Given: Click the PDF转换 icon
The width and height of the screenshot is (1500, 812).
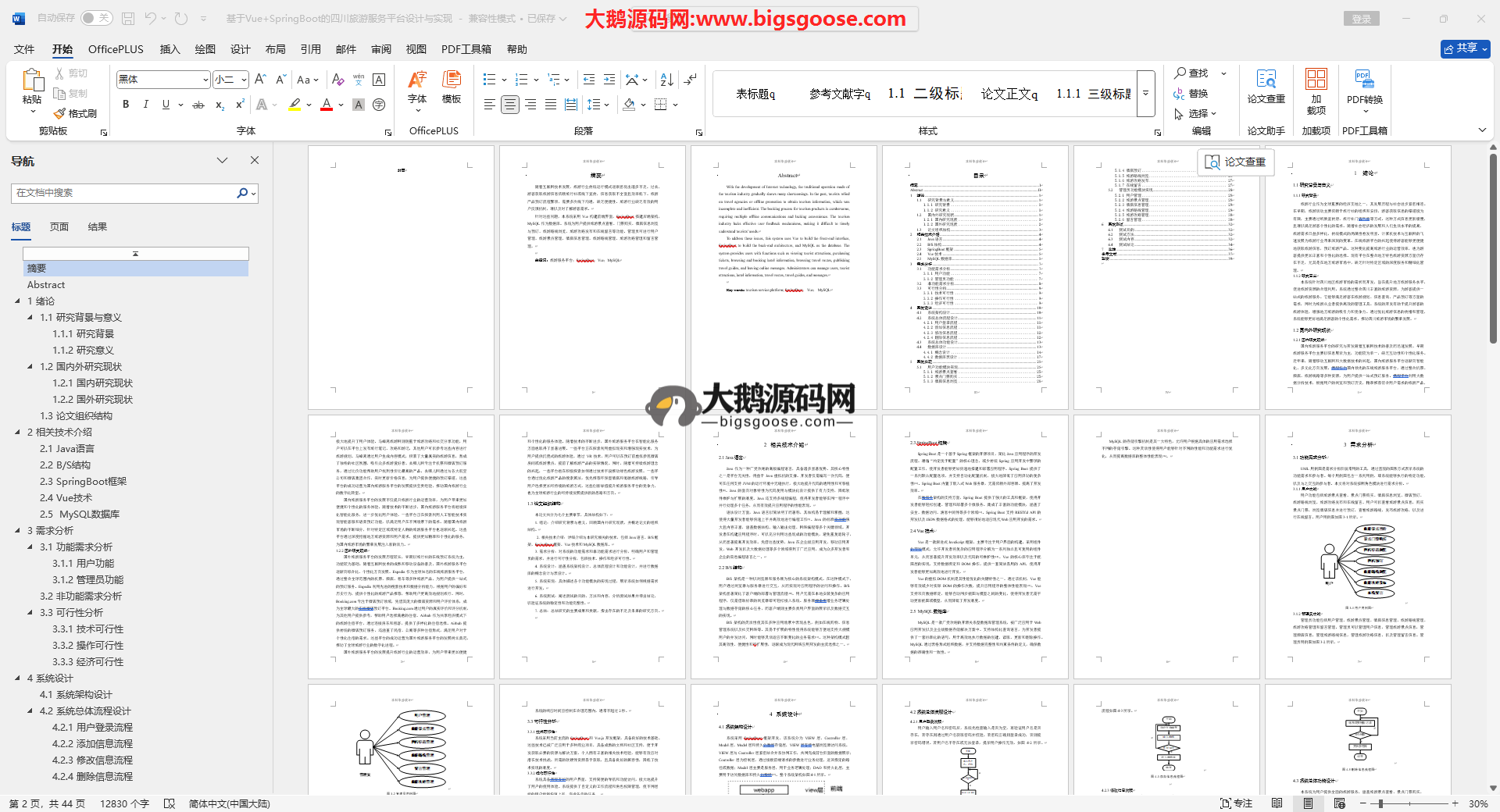Looking at the screenshot, I should 1364,86.
